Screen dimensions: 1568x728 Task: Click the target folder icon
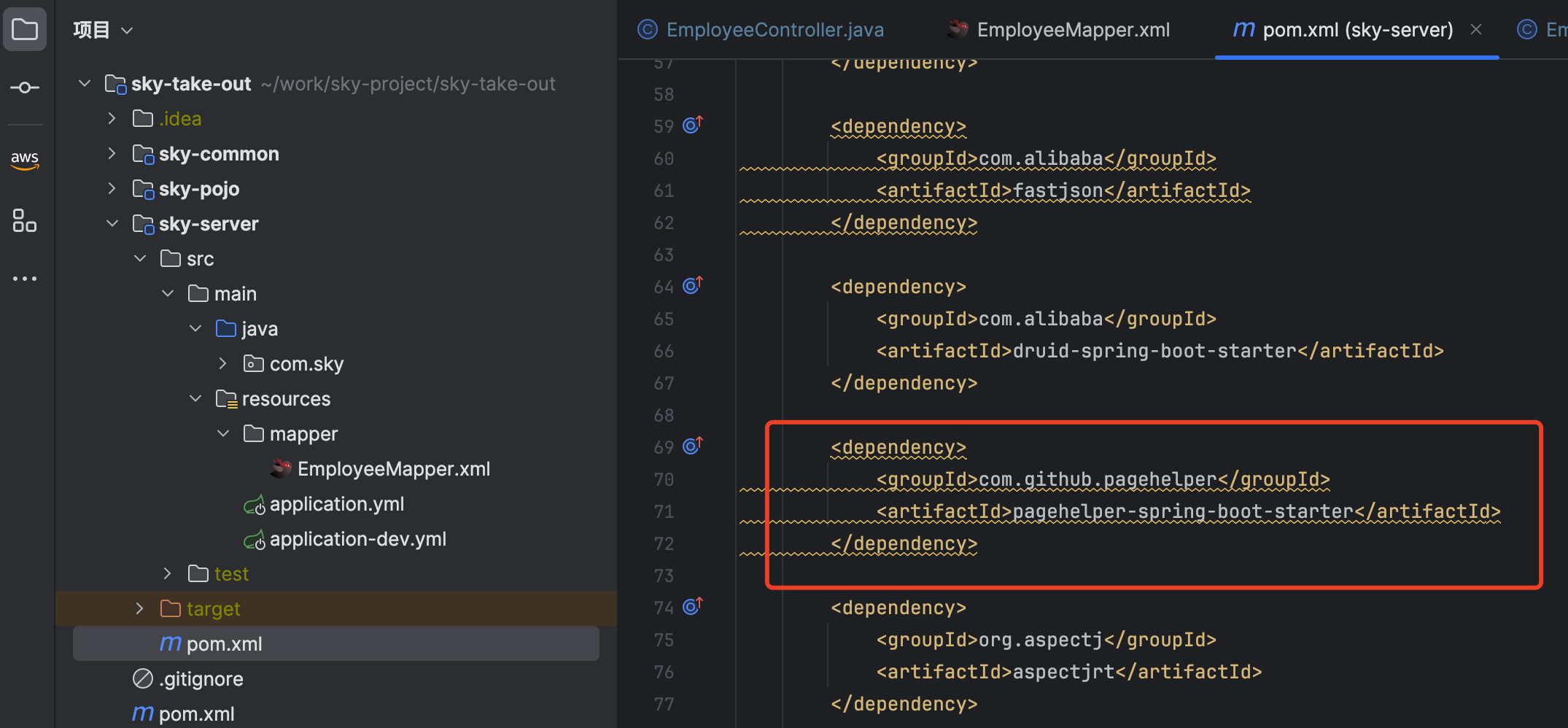pos(171,608)
